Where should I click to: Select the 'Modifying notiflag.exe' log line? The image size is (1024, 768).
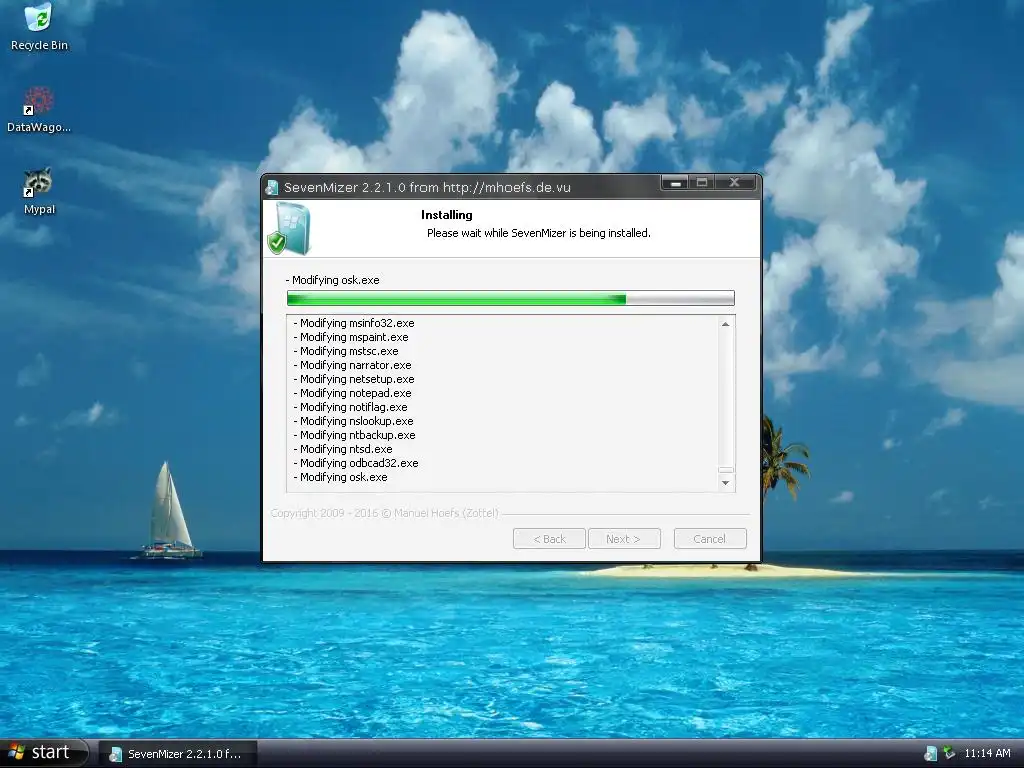pyautogui.click(x=350, y=408)
